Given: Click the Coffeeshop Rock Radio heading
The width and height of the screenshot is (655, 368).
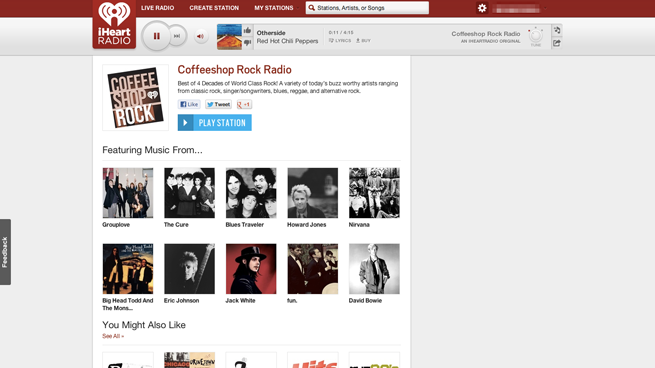Looking at the screenshot, I should point(234,70).
